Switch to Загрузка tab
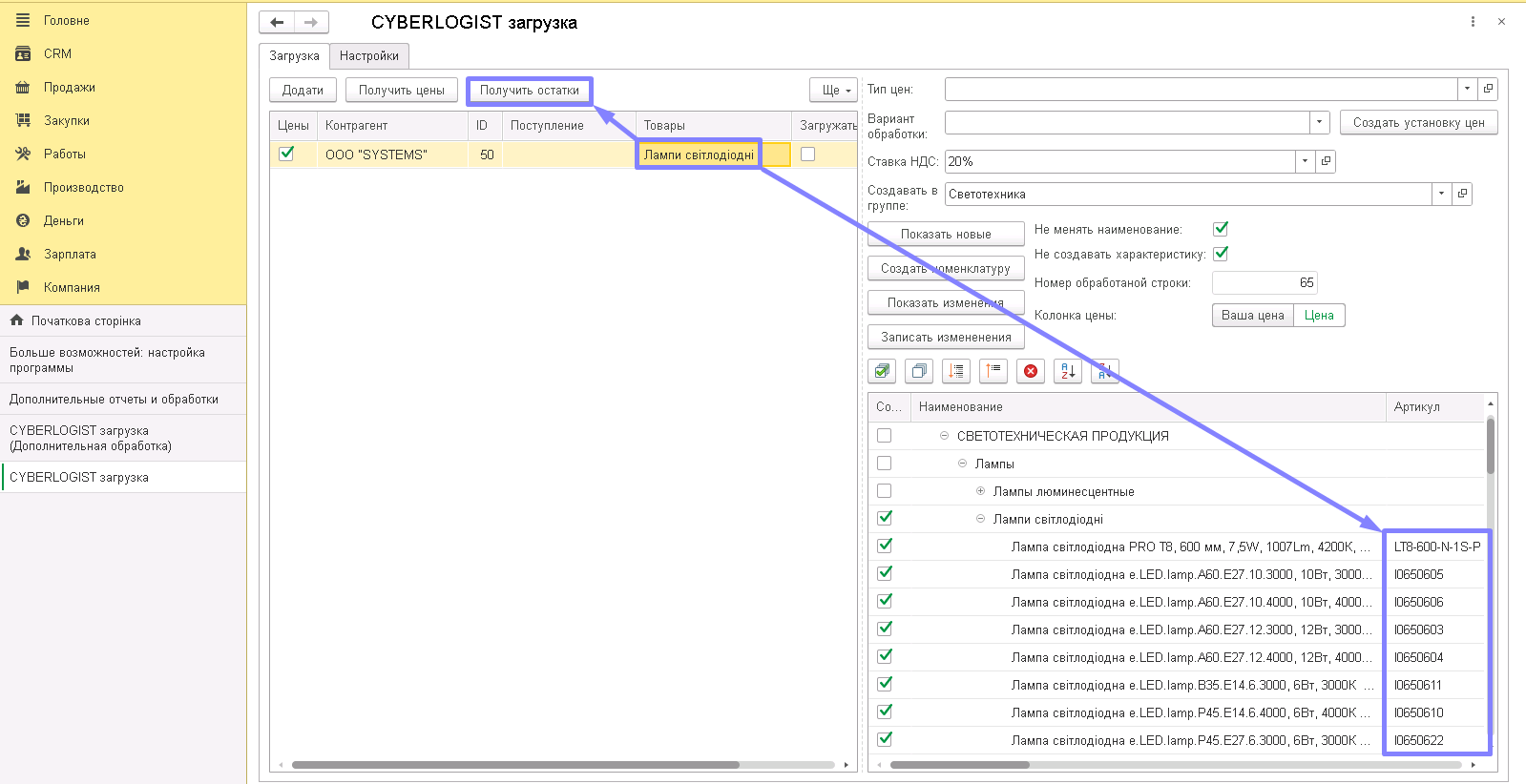1526x784 pixels. point(294,56)
